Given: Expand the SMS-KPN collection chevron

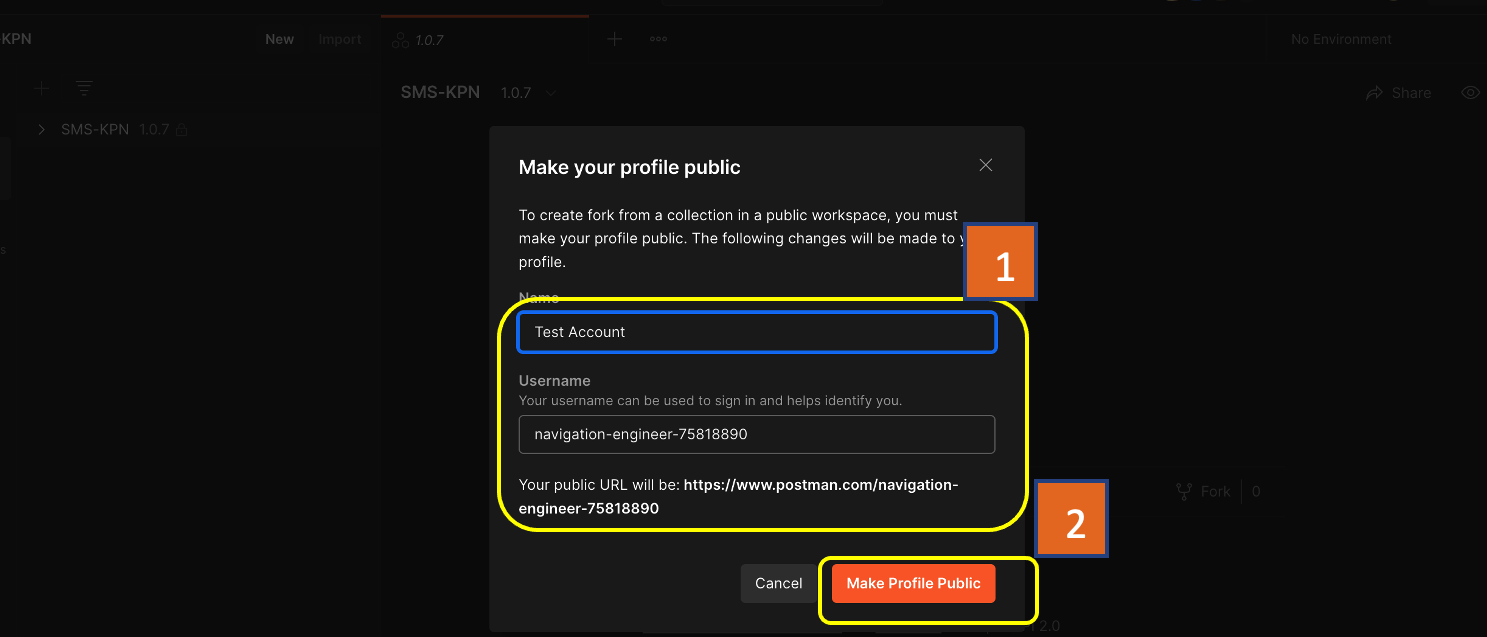Looking at the screenshot, I should coord(41,129).
